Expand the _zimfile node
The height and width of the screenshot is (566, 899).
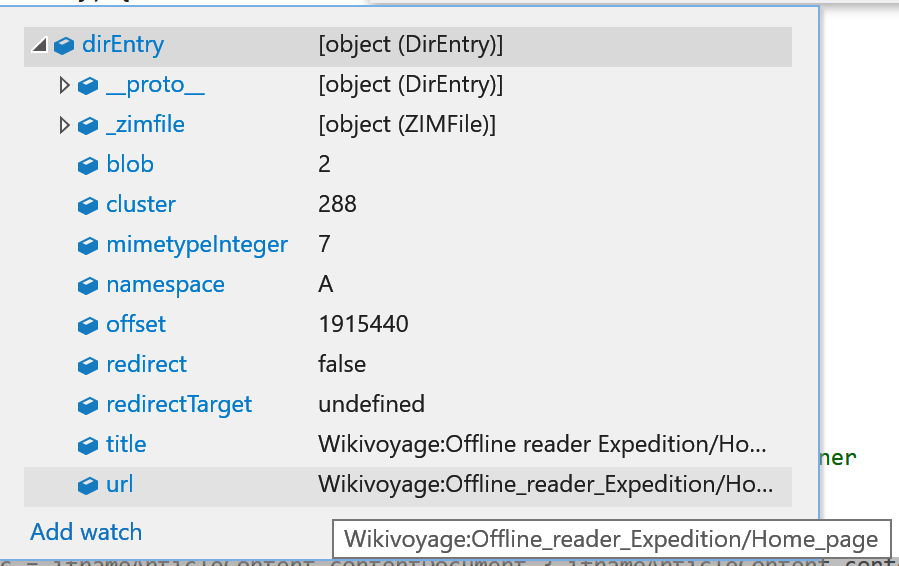click(64, 125)
